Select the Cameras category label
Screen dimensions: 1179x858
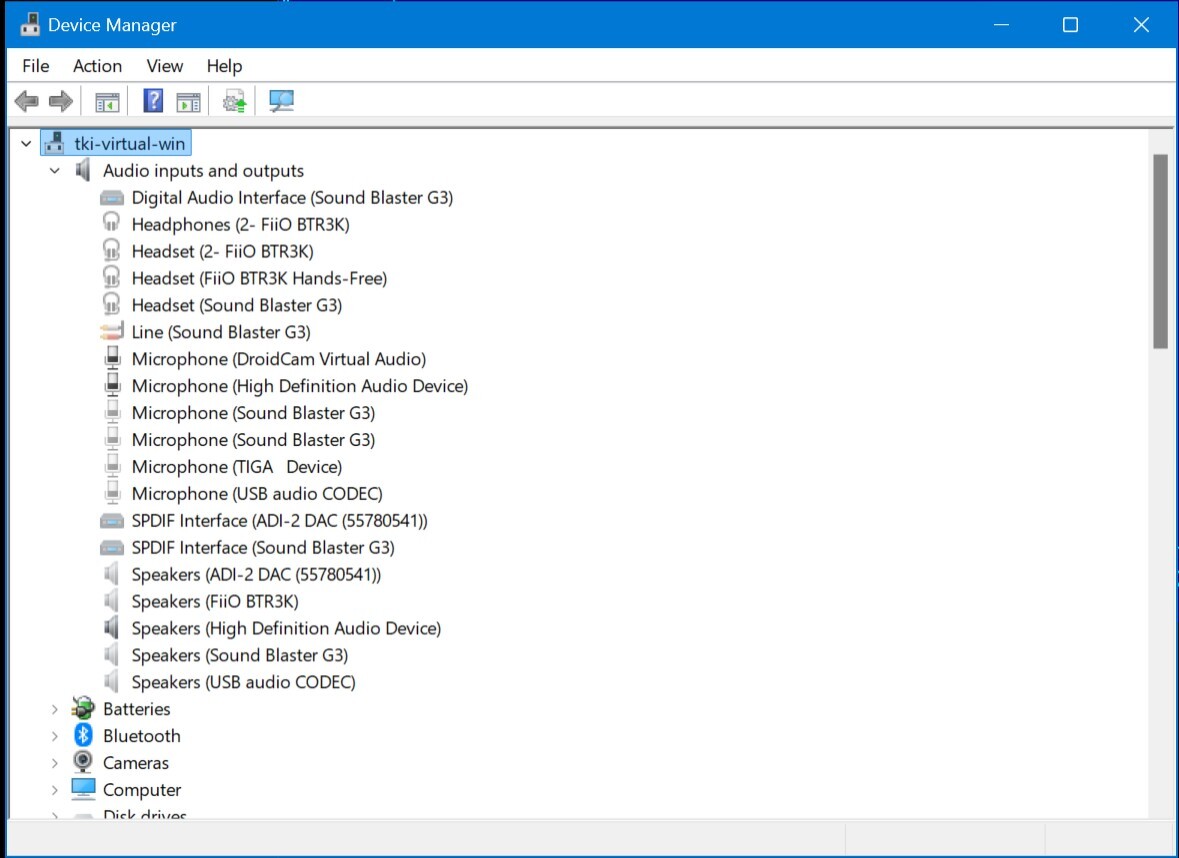coord(136,764)
